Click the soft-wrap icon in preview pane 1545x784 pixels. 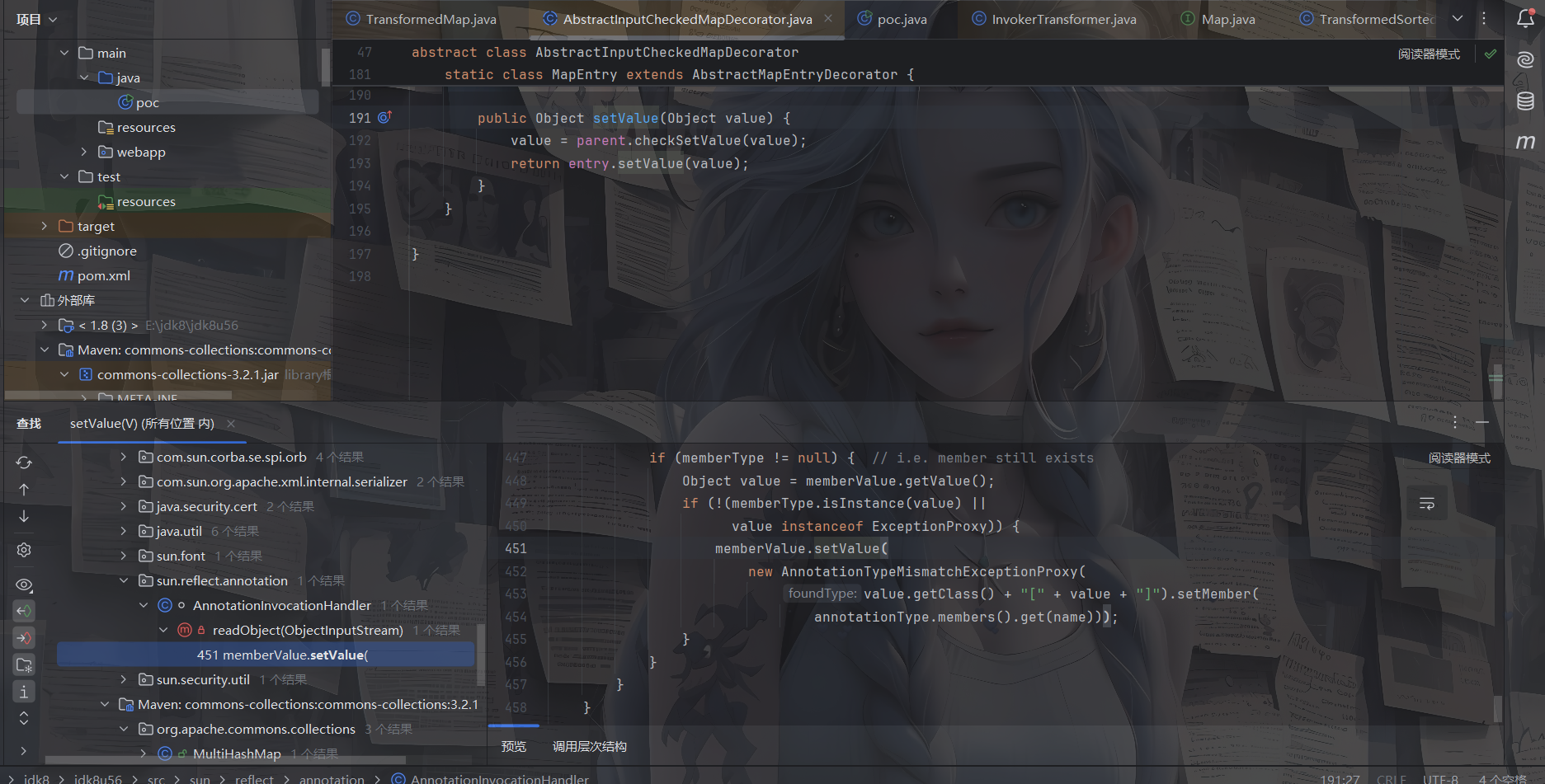point(1426,504)
